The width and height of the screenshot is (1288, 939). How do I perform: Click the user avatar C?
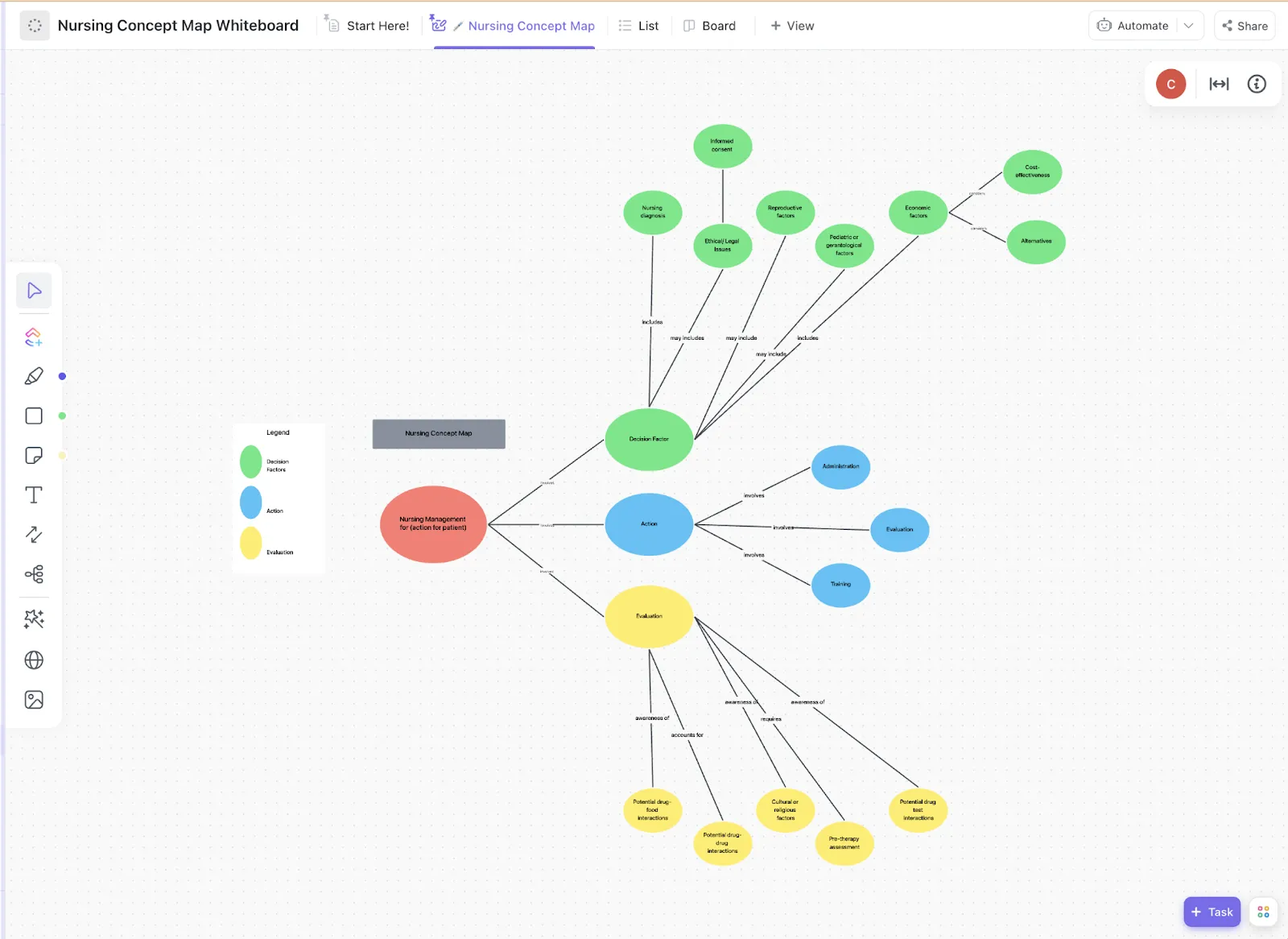(1170, 84)
